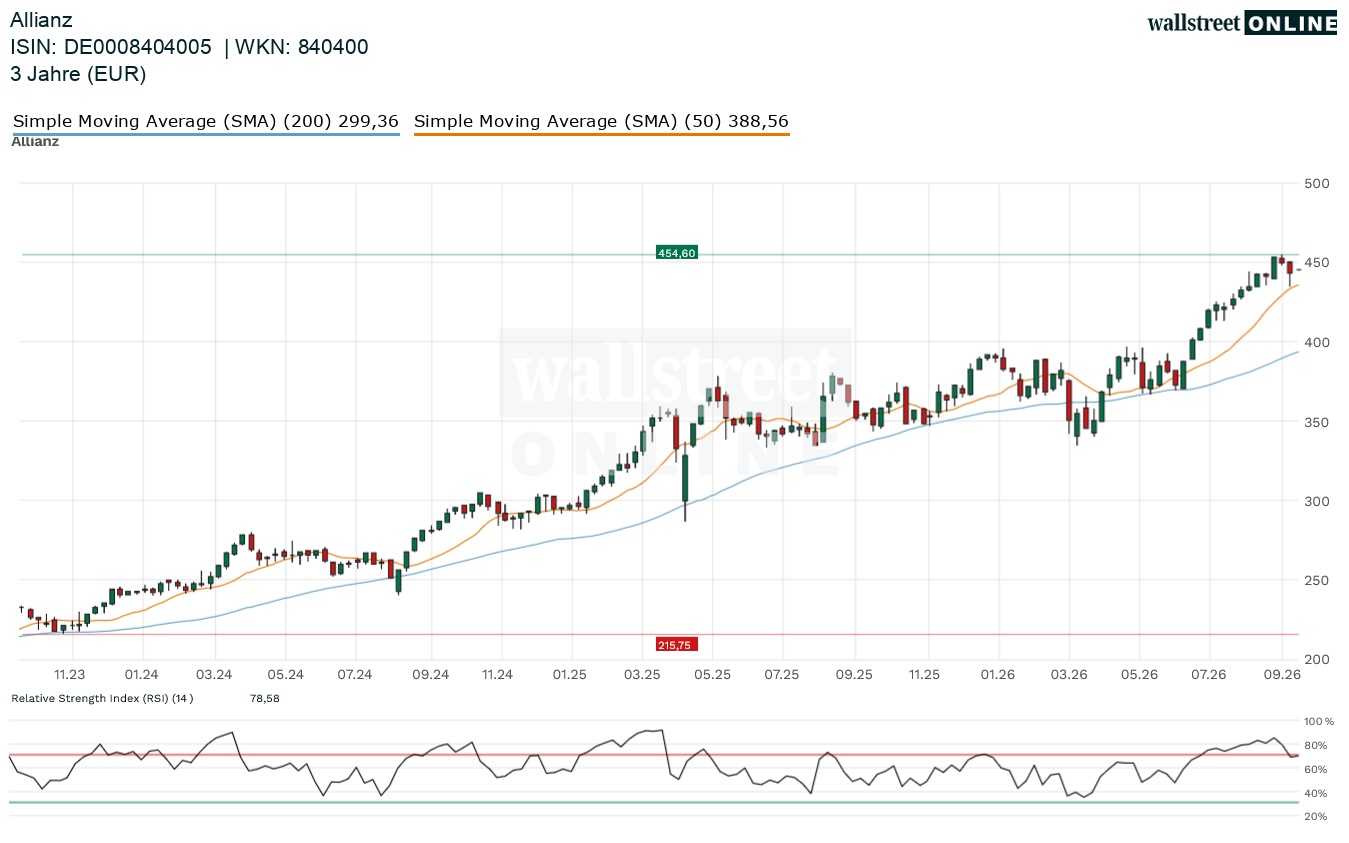The height and width of the screenshot is (843, 1349).
Task: Click the small bold Allianz series label
Action: pos(35,141)
